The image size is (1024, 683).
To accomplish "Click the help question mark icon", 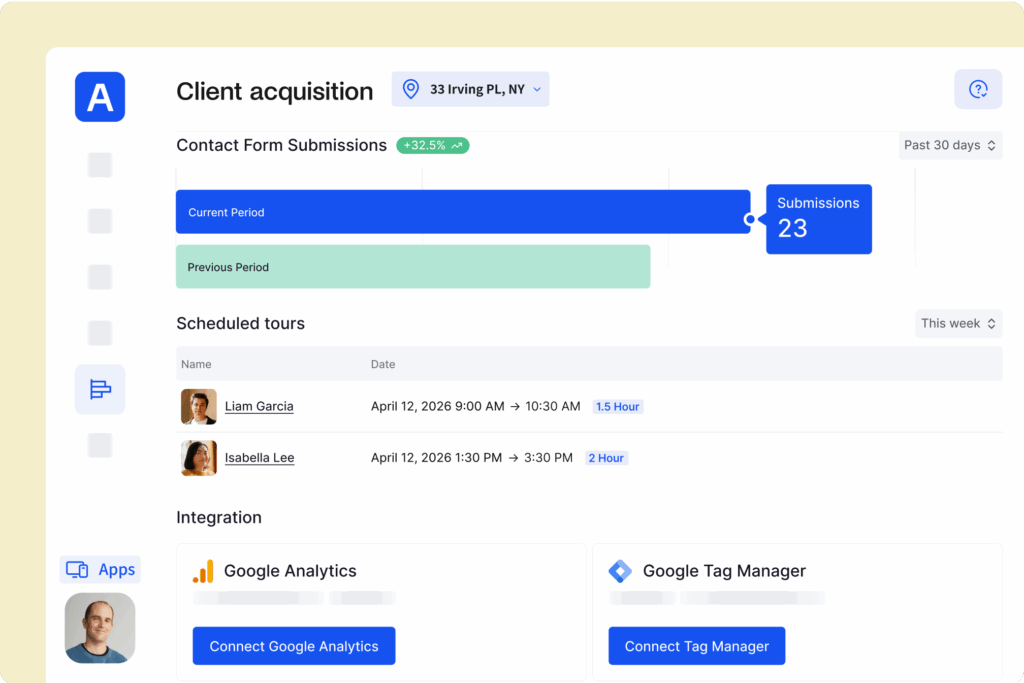I will (978, 89).
